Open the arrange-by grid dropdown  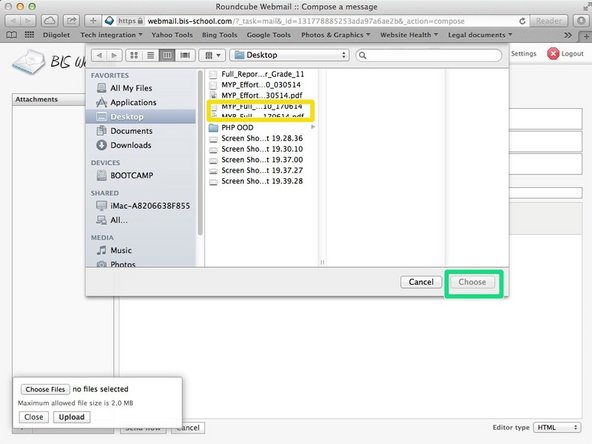click(213, 56)
